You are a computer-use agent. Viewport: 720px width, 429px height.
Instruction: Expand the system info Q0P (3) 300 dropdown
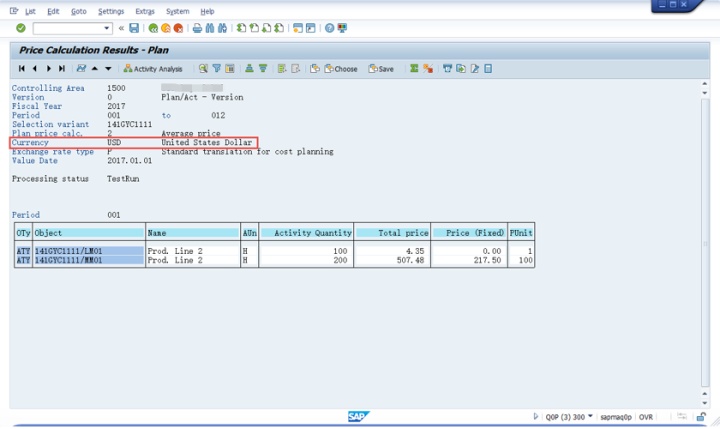point(590,416)
